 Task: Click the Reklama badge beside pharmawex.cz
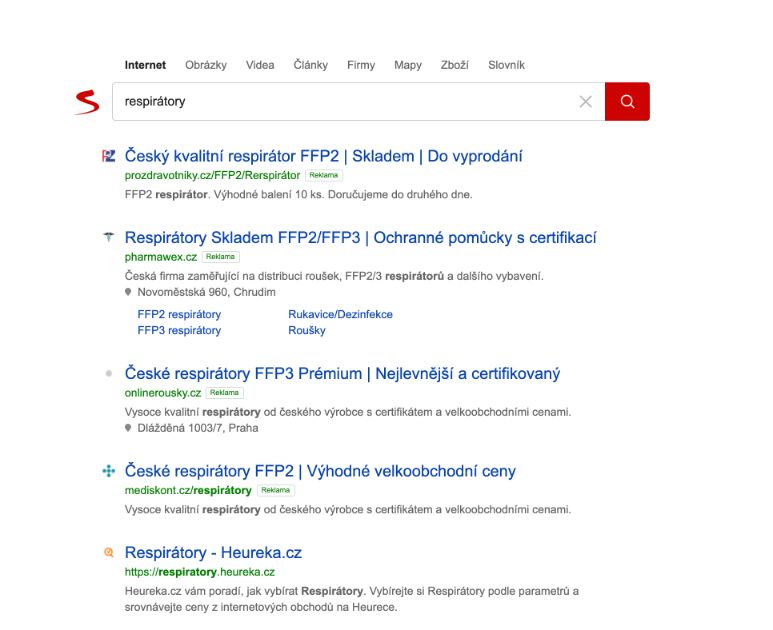point(220,257)
